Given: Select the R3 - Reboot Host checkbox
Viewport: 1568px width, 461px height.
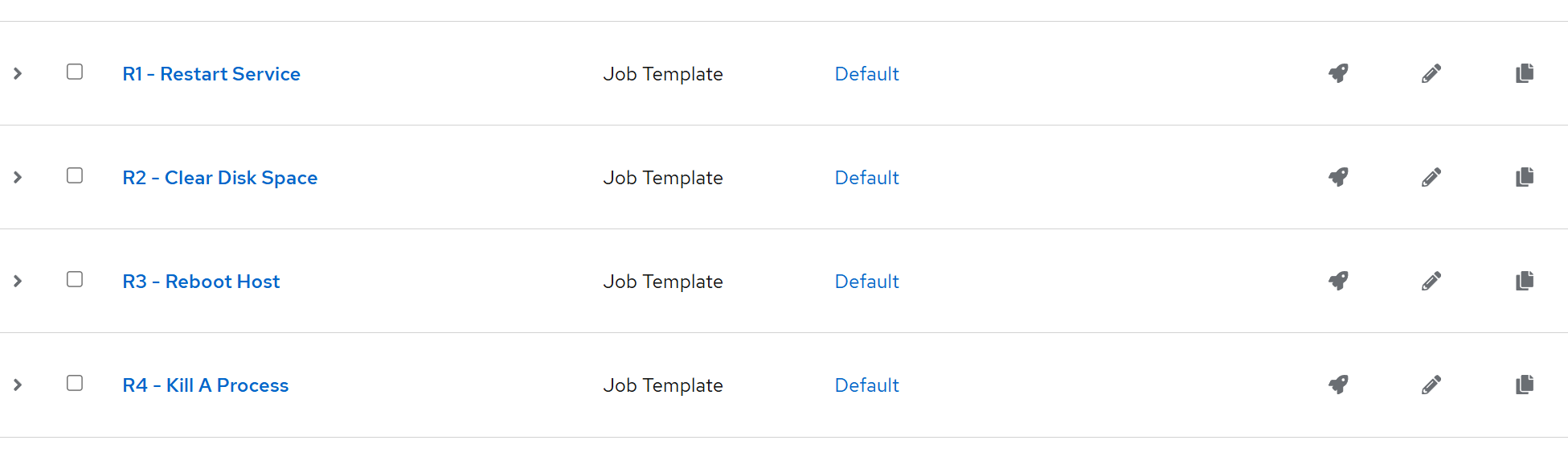Looking at the screenshot, I should pyautogui.click(x=75, y=279).
